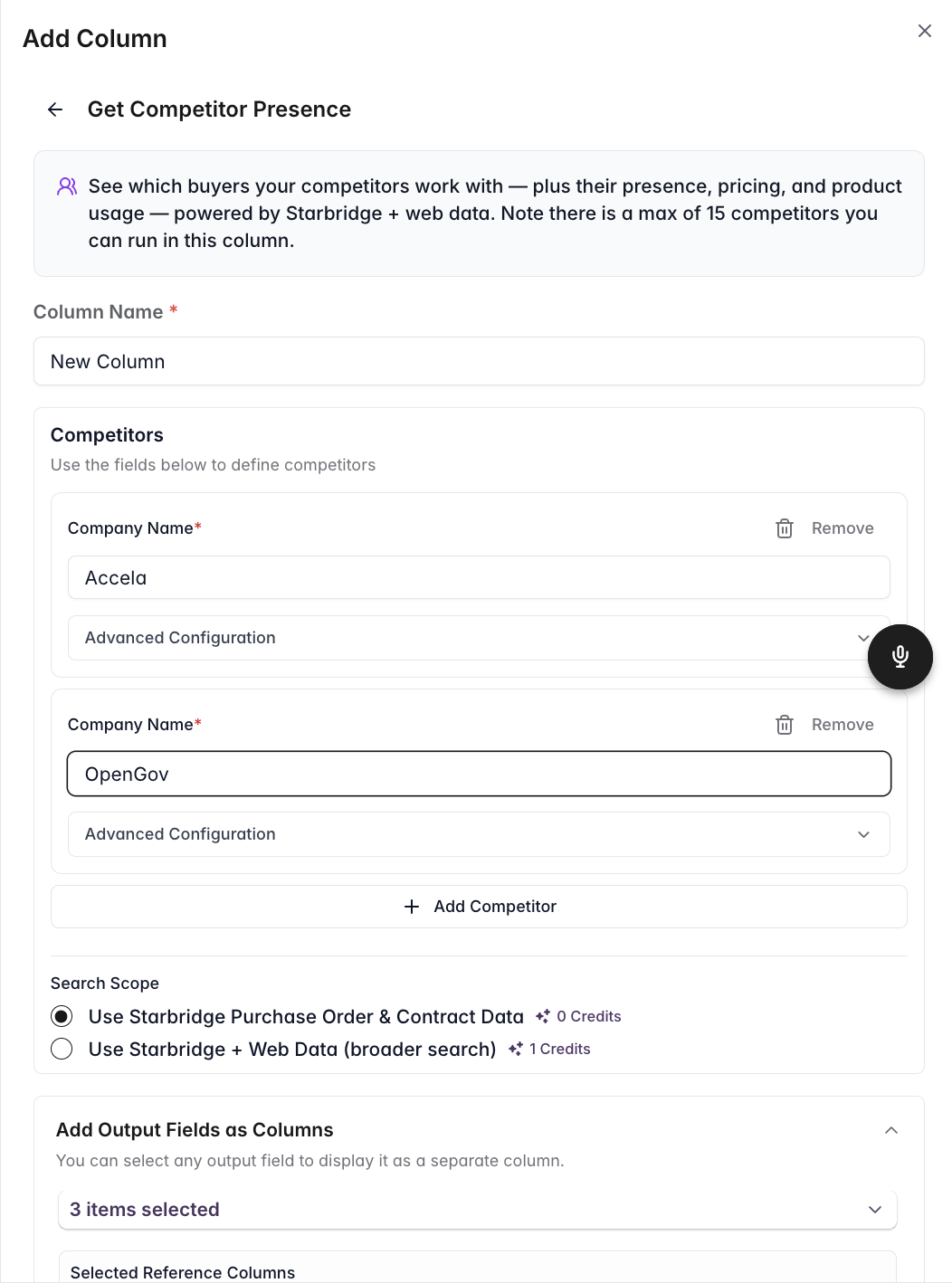Delete the Accela competitor via trash icon
The image size is (952, 1283).
tap(784, 528)
